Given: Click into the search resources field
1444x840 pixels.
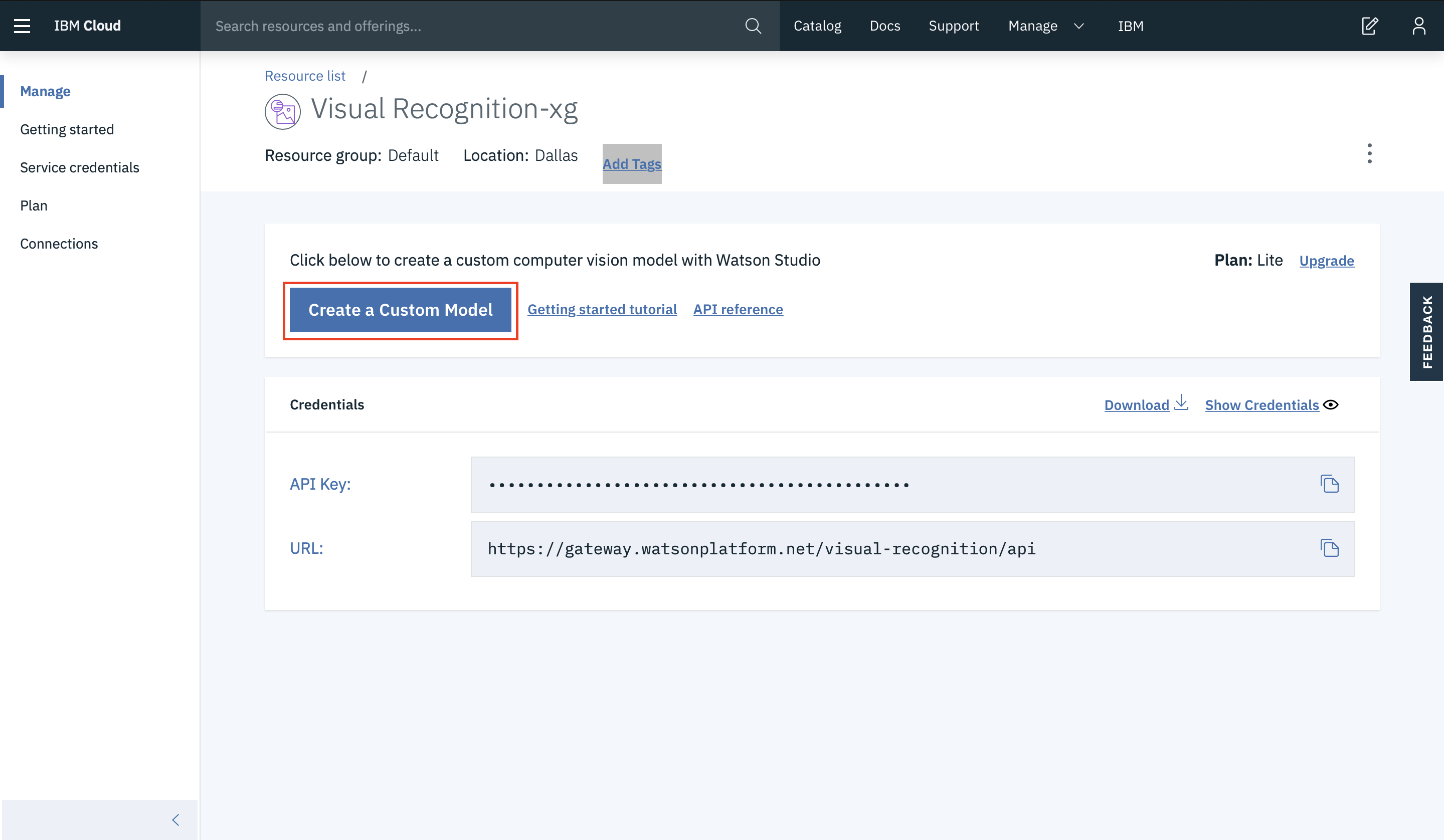Looking at the screenshot, I should pos(470,26).
